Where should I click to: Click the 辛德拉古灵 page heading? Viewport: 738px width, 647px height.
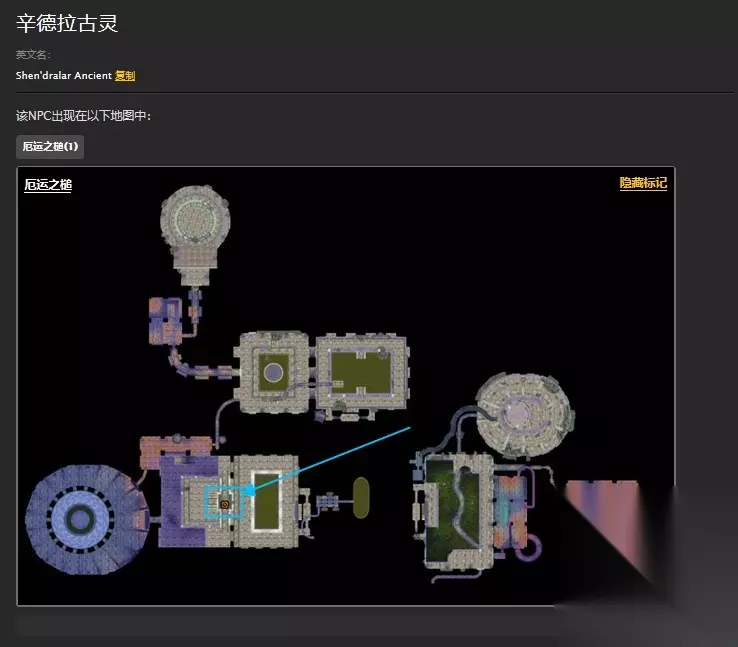pos(67,23)
